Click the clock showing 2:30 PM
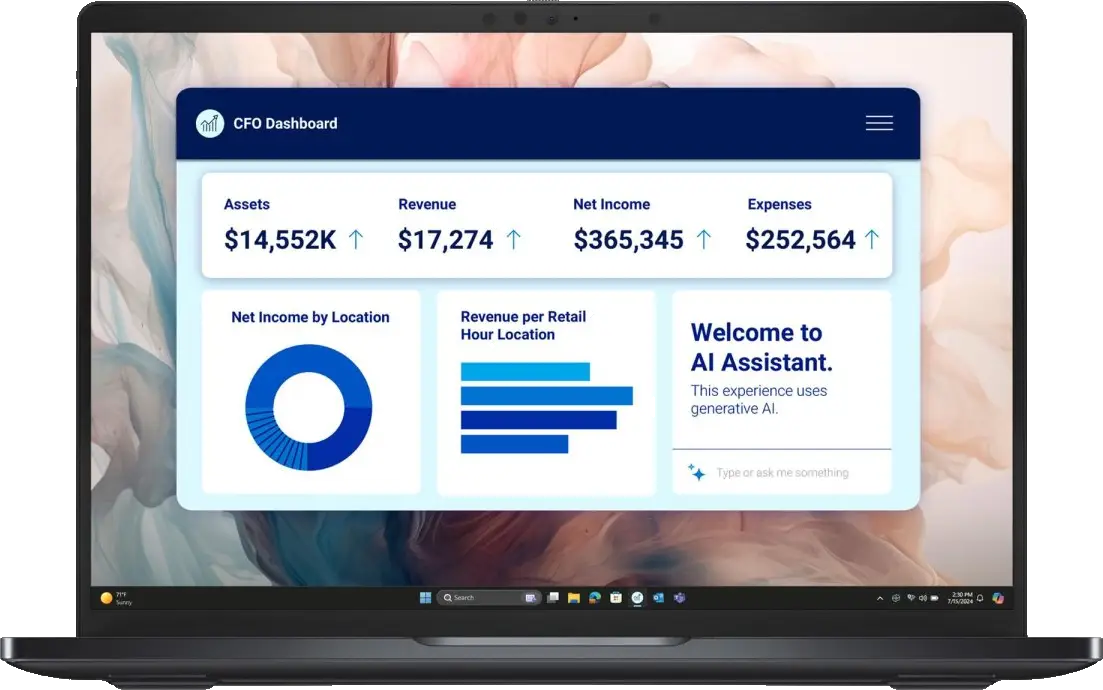Screen dimensions: 1103x690 coord(962,598)
